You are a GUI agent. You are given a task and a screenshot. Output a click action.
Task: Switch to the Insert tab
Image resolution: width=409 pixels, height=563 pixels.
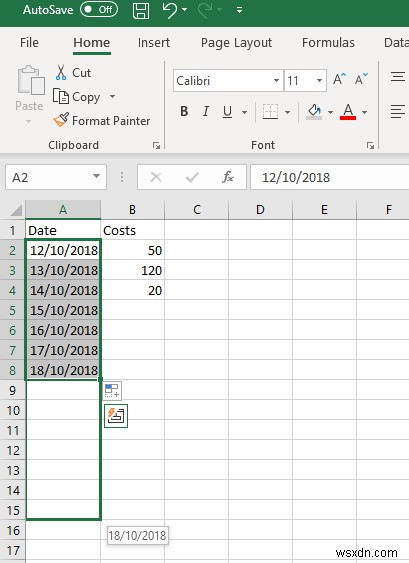click(x=154, y=43)
